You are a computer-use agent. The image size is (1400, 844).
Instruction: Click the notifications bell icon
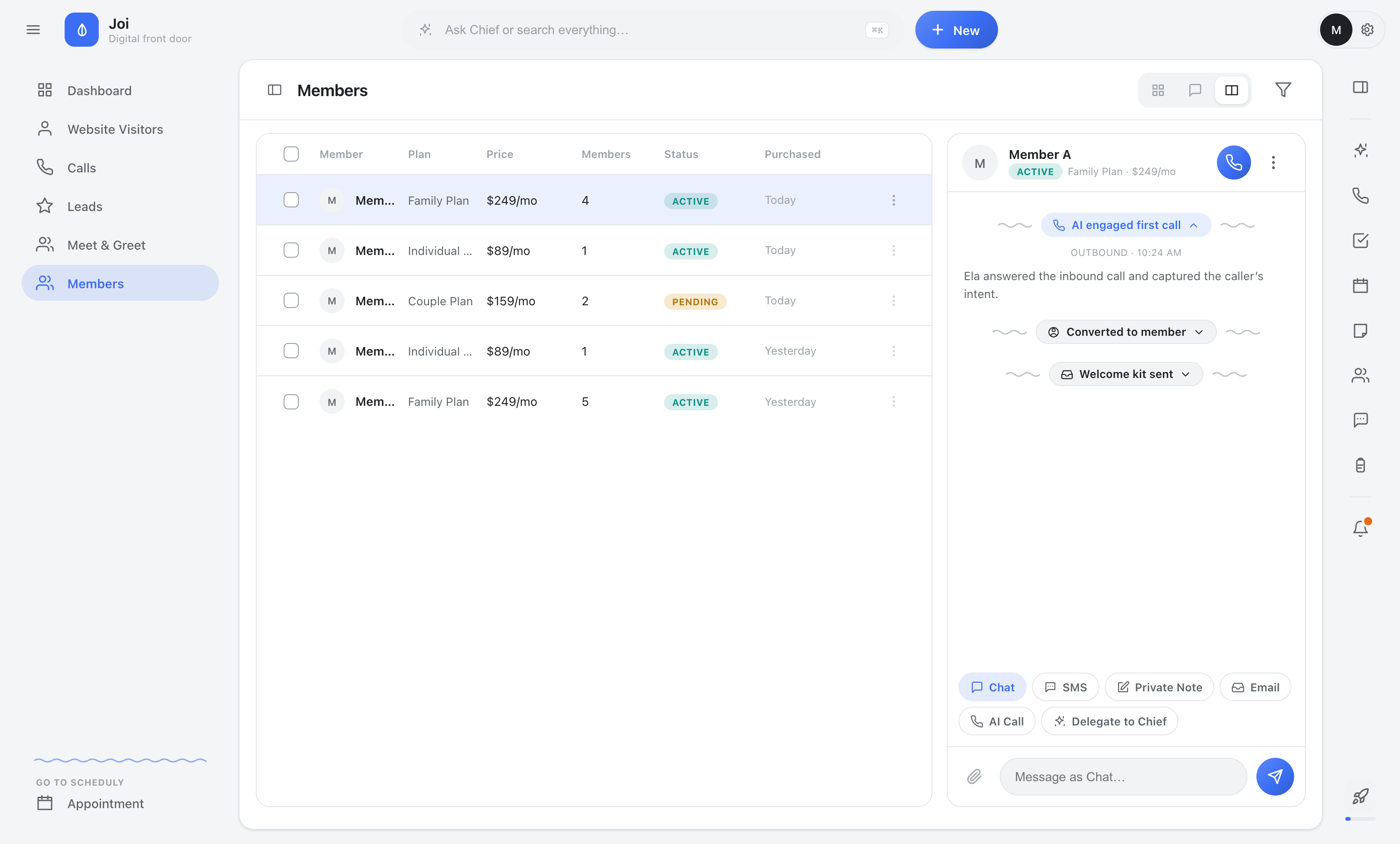click(1360, 528)
